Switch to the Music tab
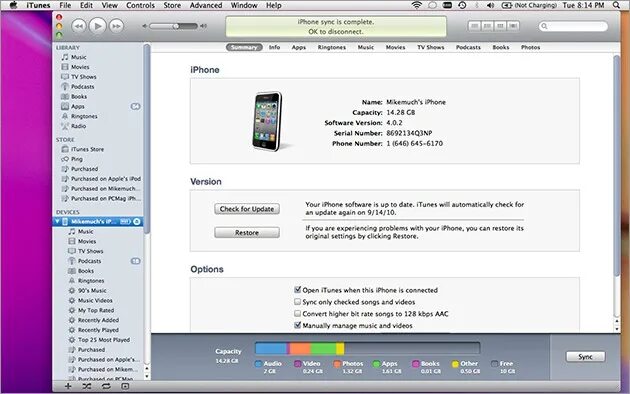Viewport: 630px width, 394px height. 366,47
